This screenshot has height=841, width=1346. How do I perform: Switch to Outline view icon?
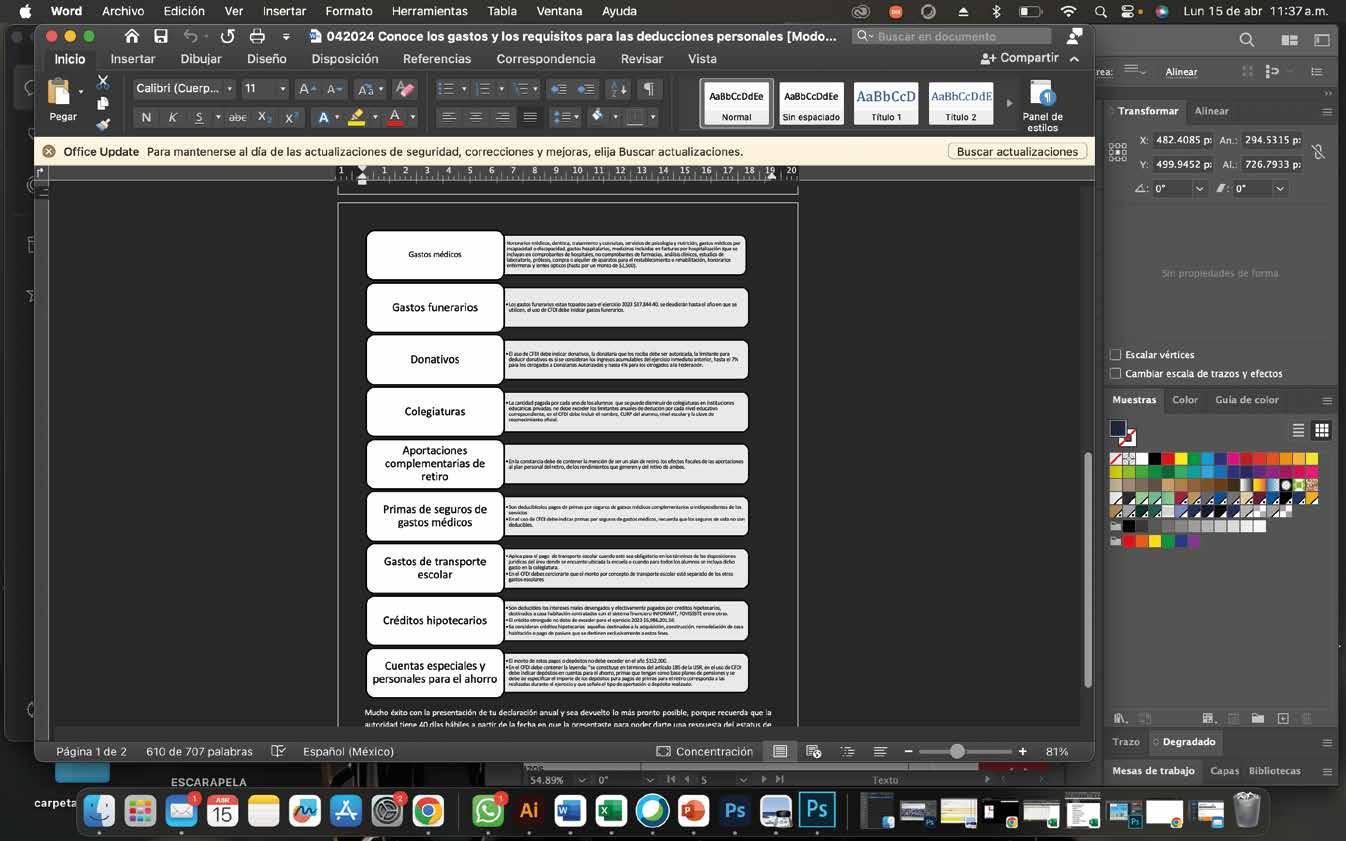(848, 751)
